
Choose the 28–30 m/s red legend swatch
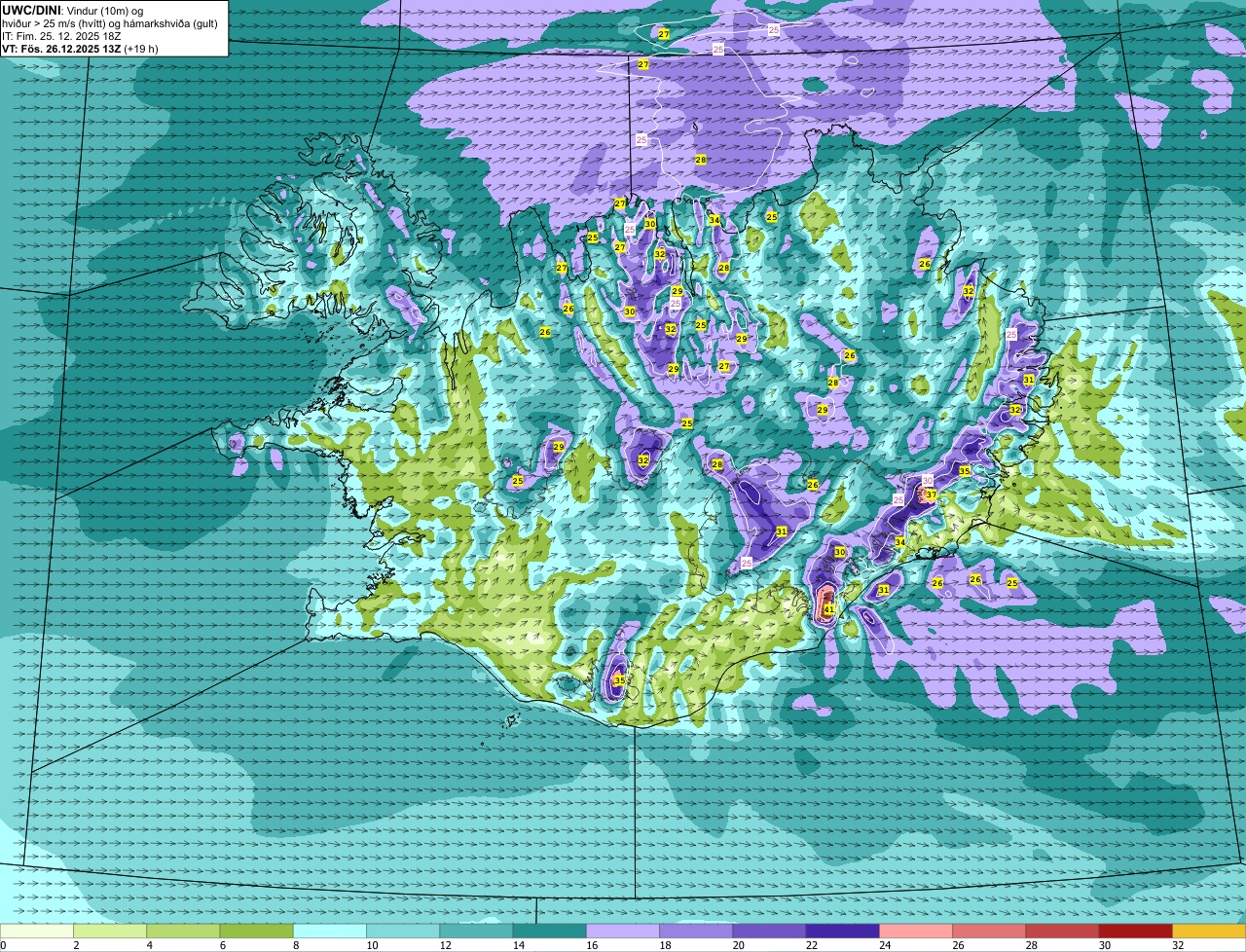coord(1062,932)
